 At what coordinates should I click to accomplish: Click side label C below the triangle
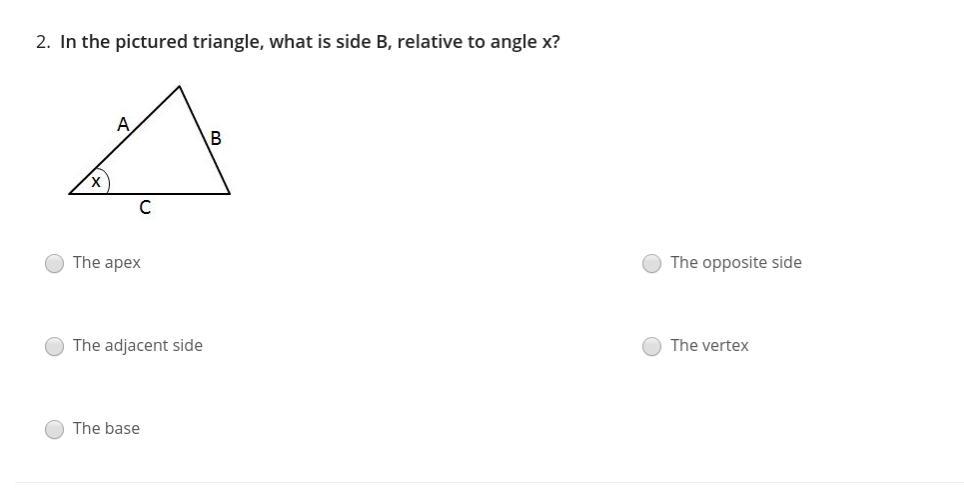point(145,208)
